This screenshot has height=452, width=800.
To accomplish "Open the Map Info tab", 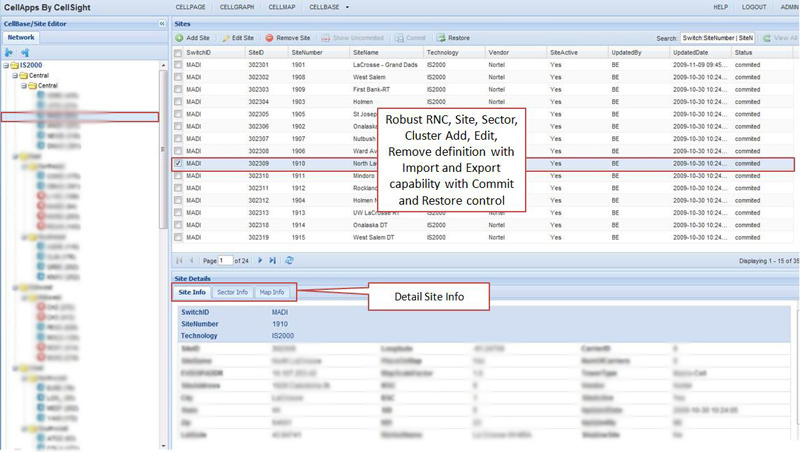I will pyautogui.click(x=272, y=292).
